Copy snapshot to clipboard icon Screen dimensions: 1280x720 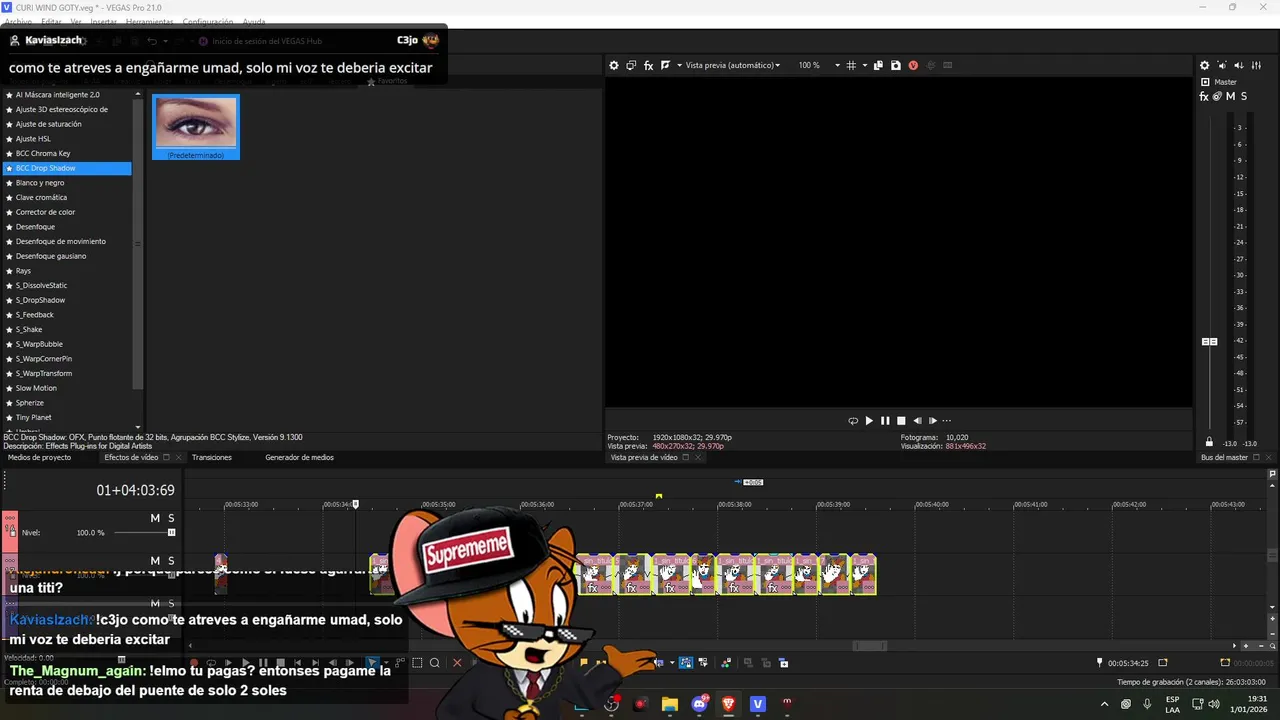(878, 65)
